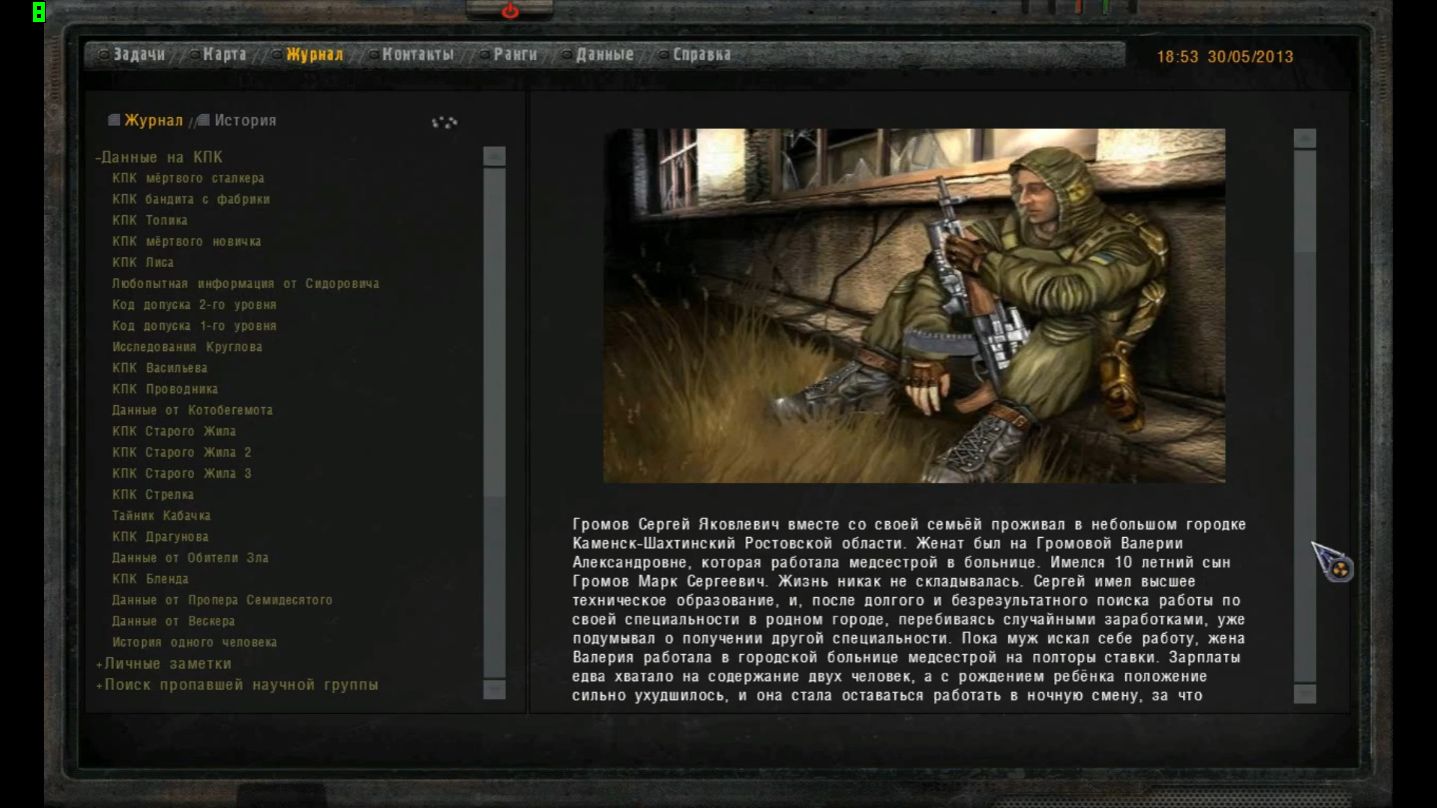Switch to the Карта tab
The width and height of the screenshot is (1437, 808).
pyautogui.click(x=224, y=55)
